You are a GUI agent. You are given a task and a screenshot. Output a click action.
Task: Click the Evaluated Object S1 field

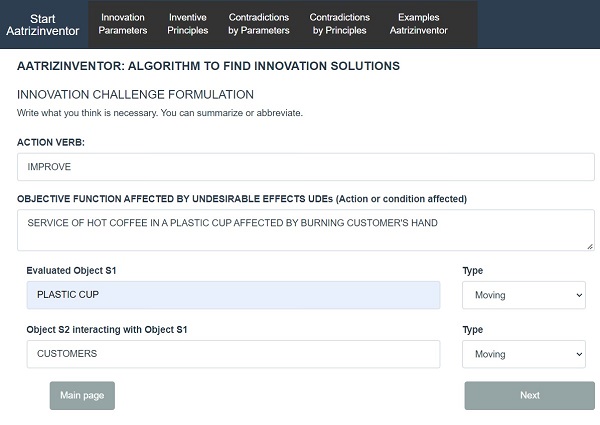click(233, 295)
